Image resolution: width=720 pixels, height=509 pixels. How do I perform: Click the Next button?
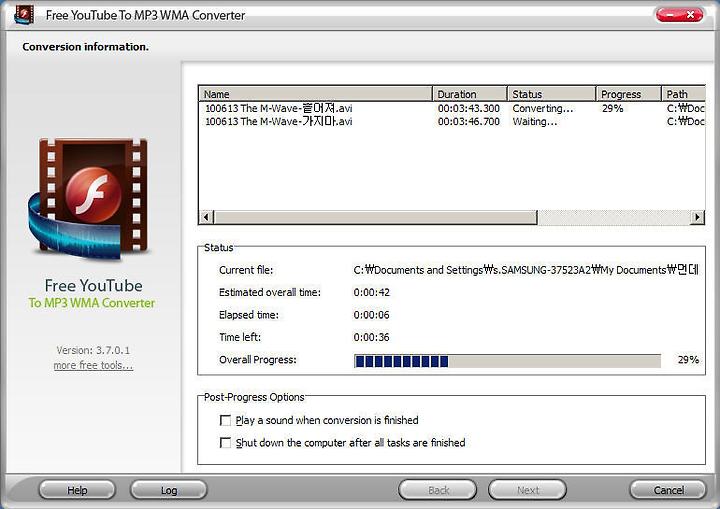(x=528, y=490)
